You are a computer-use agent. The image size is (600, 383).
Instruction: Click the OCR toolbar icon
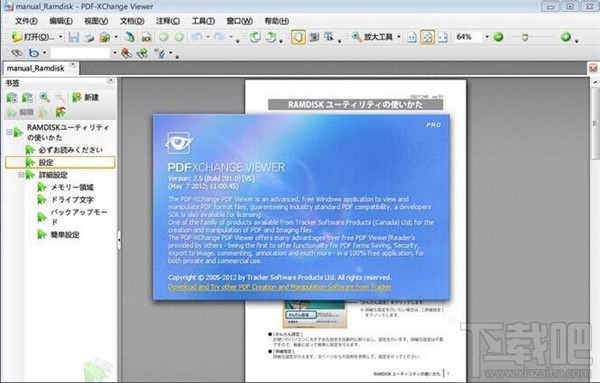147,37
